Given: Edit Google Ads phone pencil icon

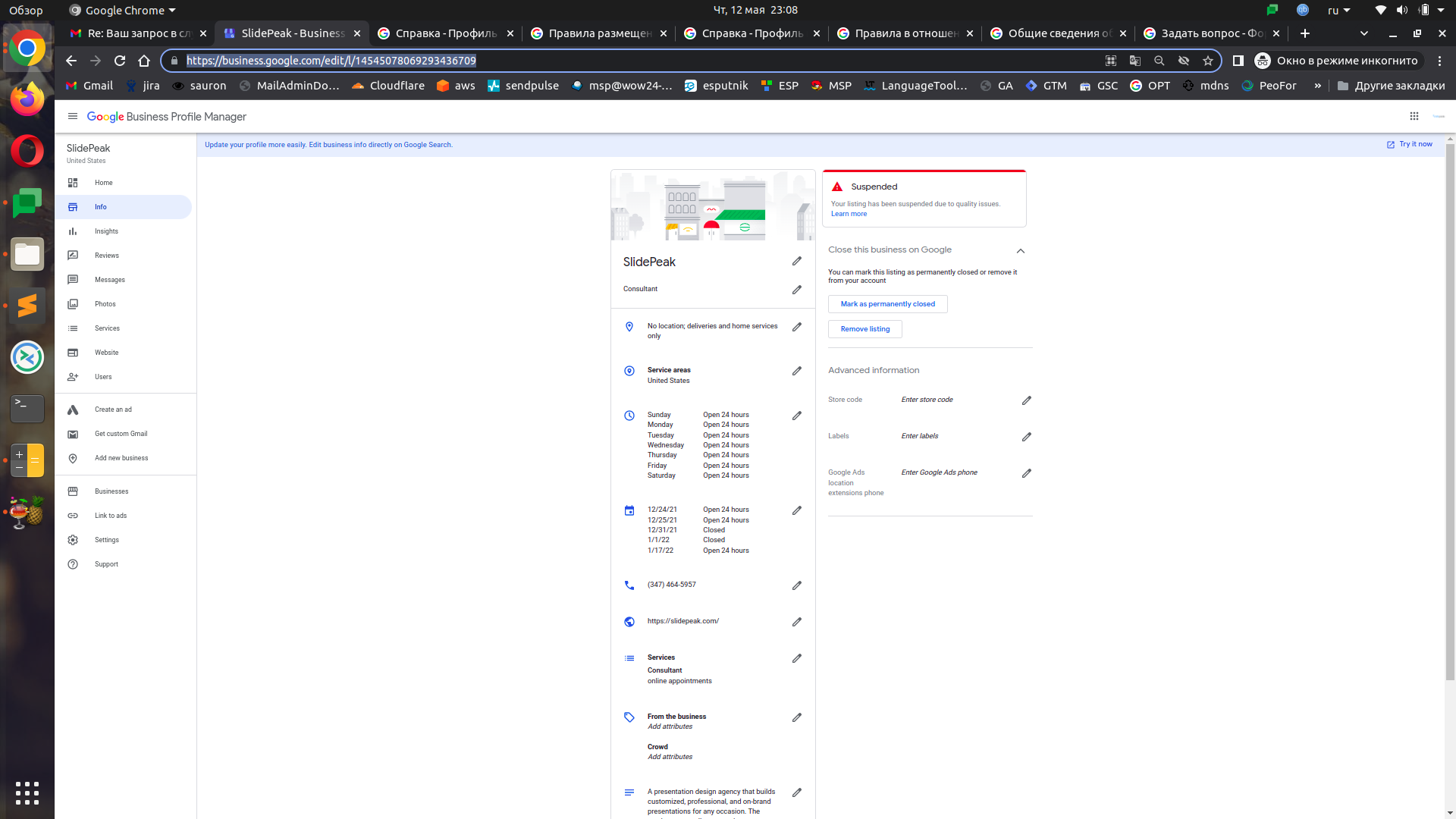Looking at the screenshot, I should (x=1026, y=473).
